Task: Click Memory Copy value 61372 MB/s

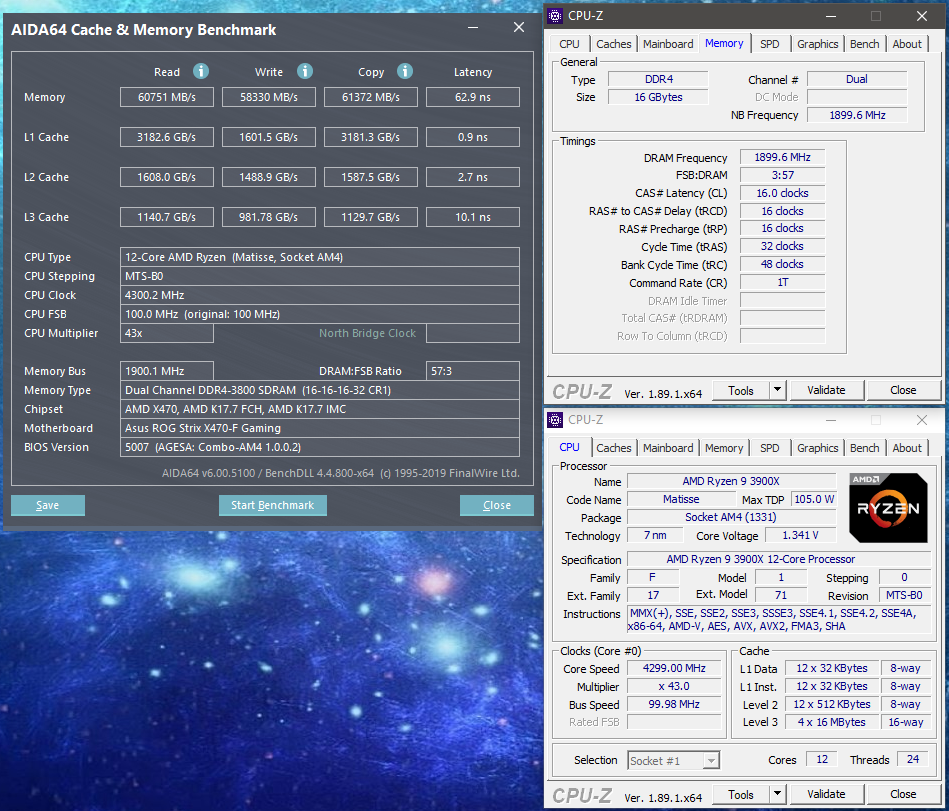Action: click(371, 97)
